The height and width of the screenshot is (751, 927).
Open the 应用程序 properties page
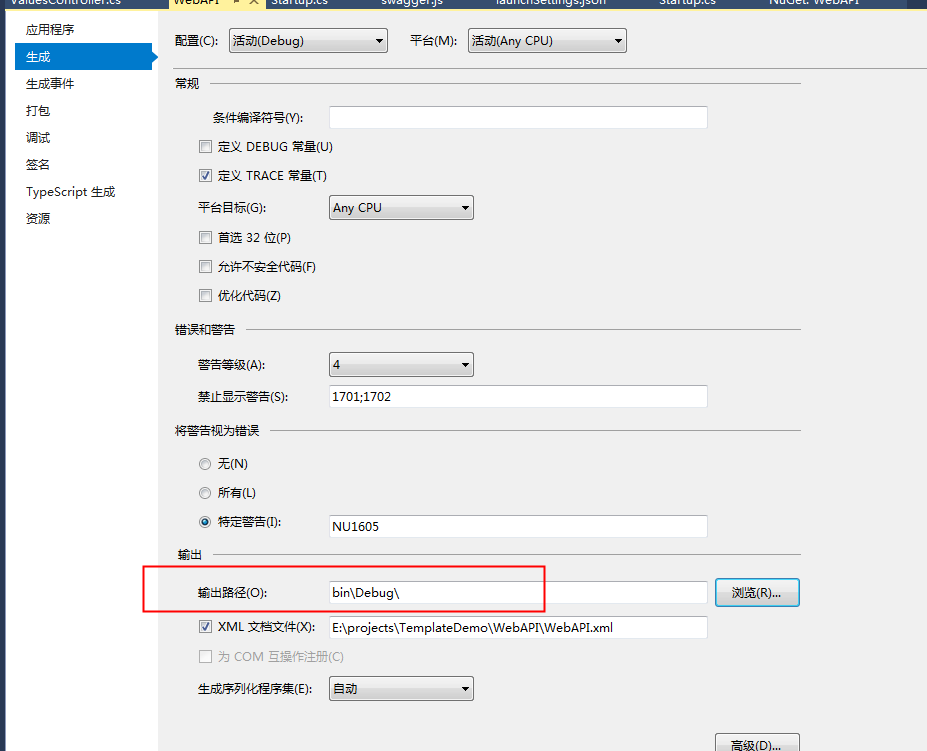(50, 30)
